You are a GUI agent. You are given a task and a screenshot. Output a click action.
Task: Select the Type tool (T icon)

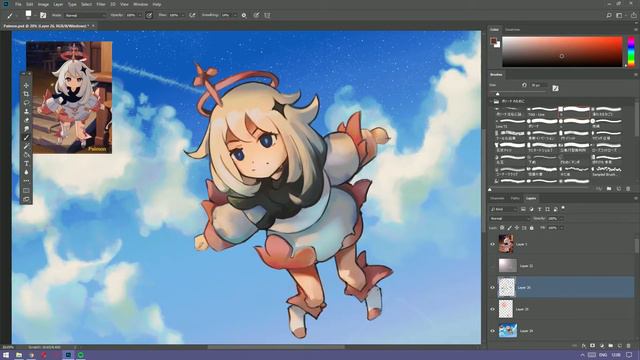point(27,164)
